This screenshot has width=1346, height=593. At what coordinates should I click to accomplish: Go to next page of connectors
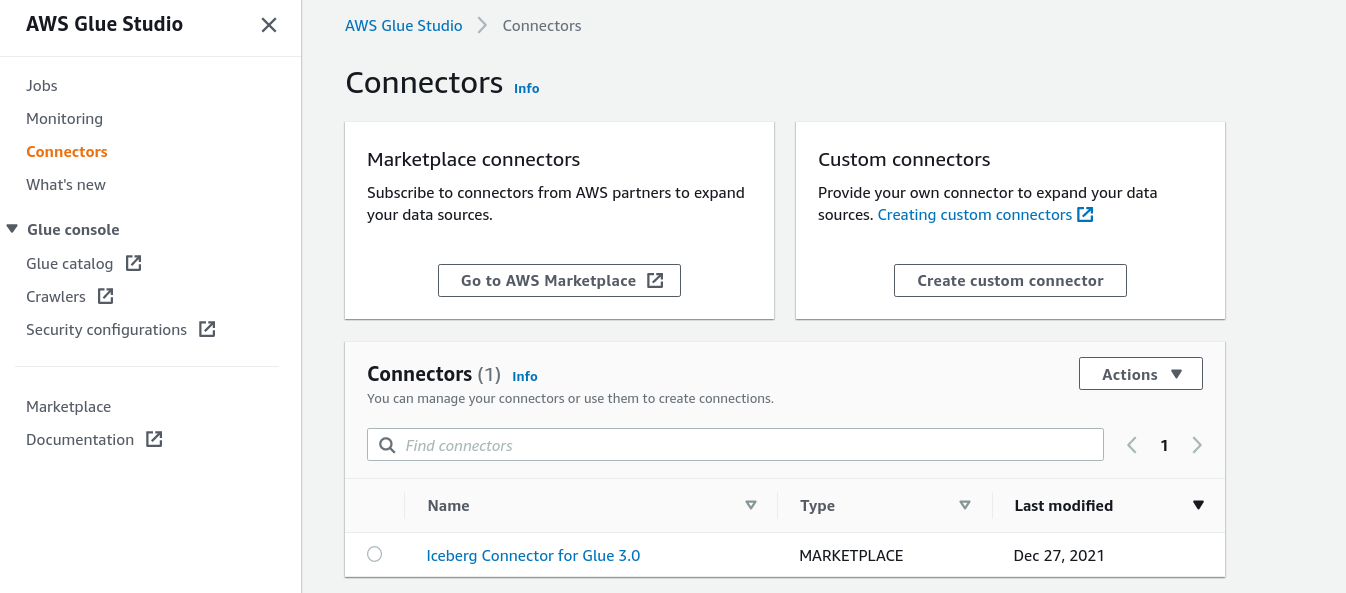(x=1197, y=446)
